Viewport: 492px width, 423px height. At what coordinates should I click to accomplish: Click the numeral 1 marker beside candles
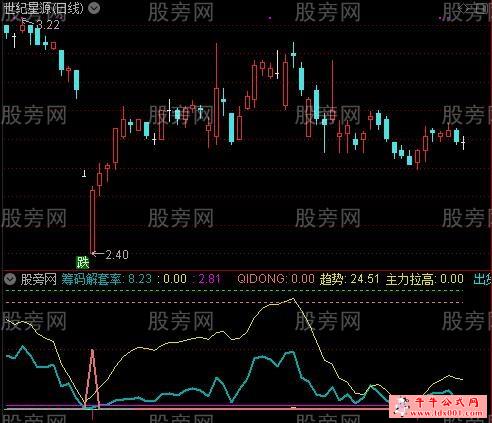pyautogui.click(x=84, y=173)
